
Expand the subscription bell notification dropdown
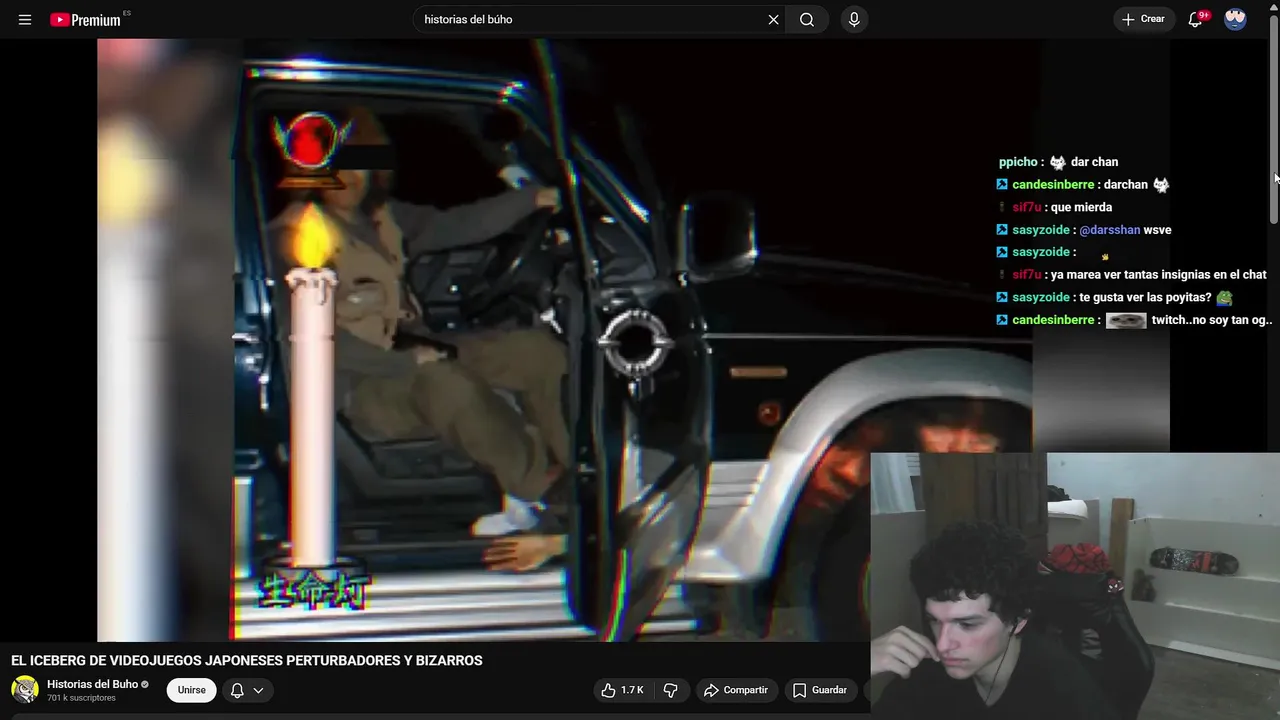pyautogui.click(x=248, y=690)
